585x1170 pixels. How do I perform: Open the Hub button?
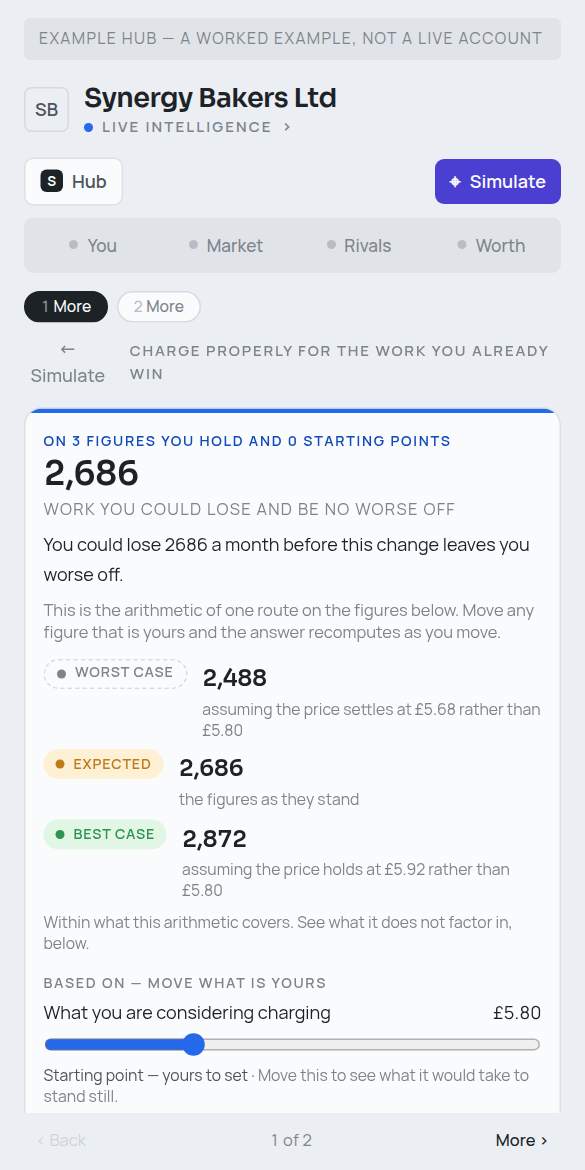tap(73, 181)
